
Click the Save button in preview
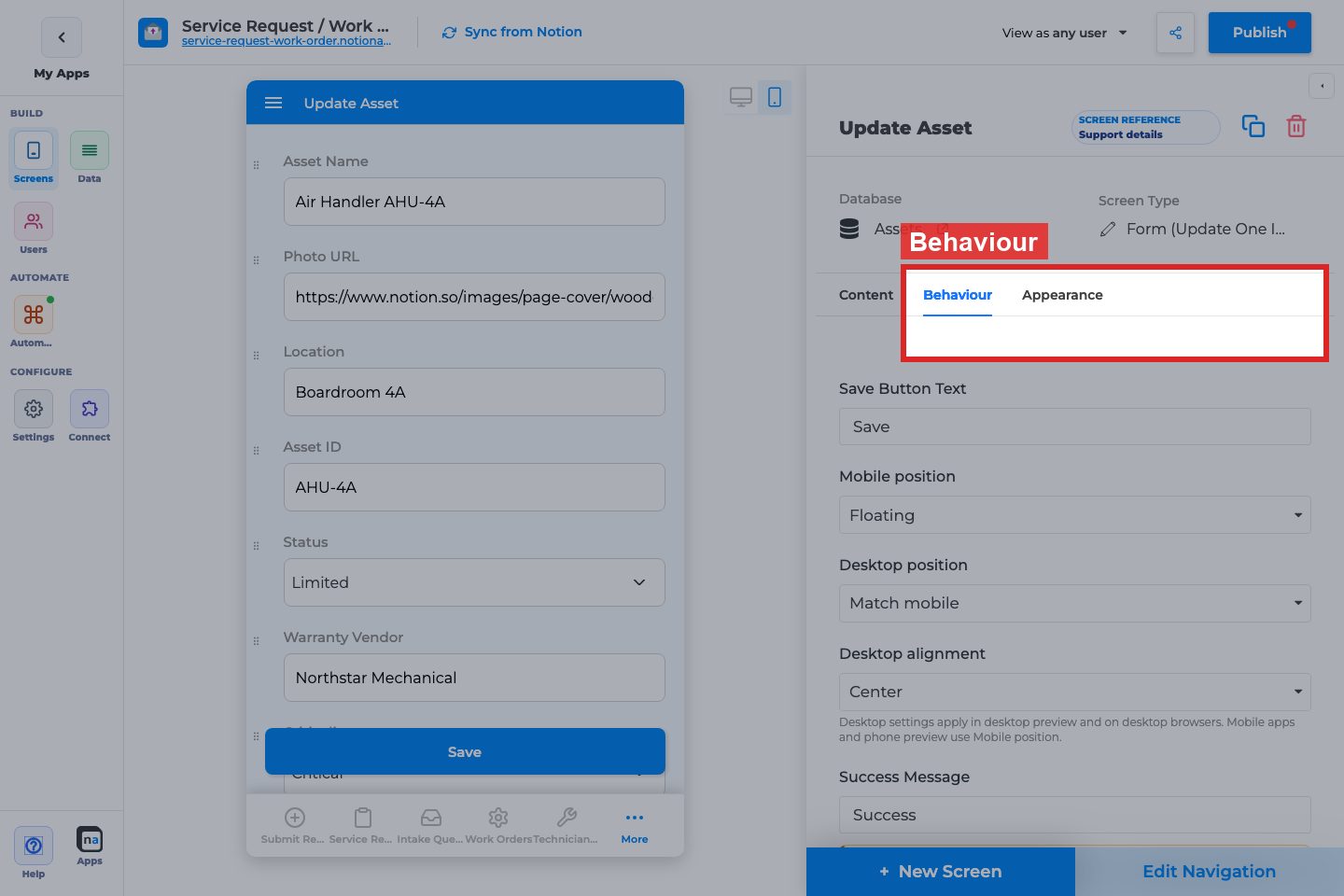[x=465, y=751]
